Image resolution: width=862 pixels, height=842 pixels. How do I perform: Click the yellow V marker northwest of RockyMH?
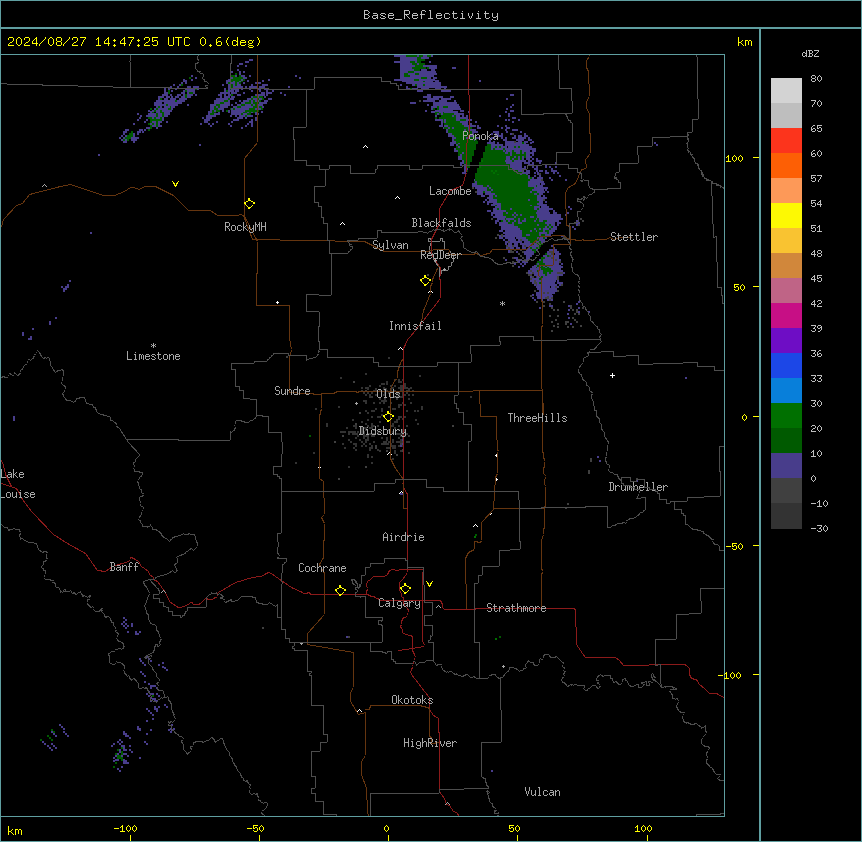[175, 184]
